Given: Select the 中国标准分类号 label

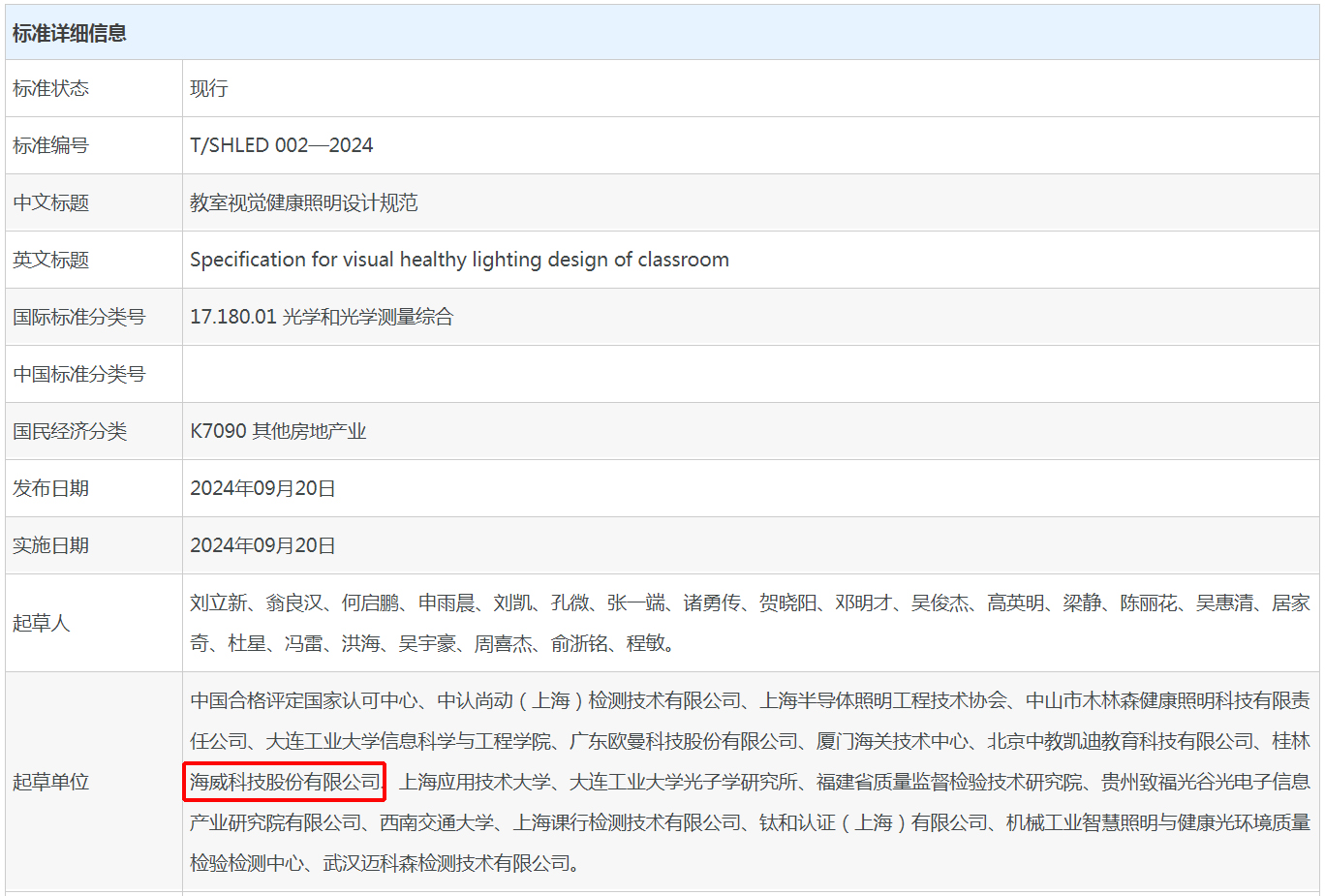Looking at the screenshot, I should coord(79,374).
